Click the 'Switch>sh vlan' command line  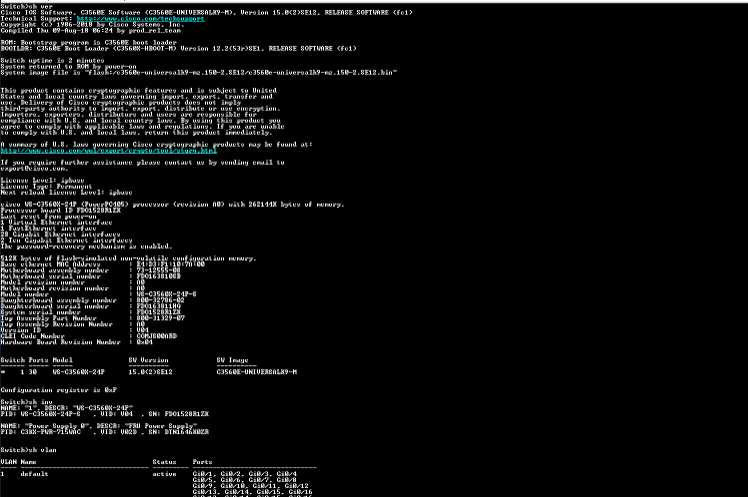28,450
